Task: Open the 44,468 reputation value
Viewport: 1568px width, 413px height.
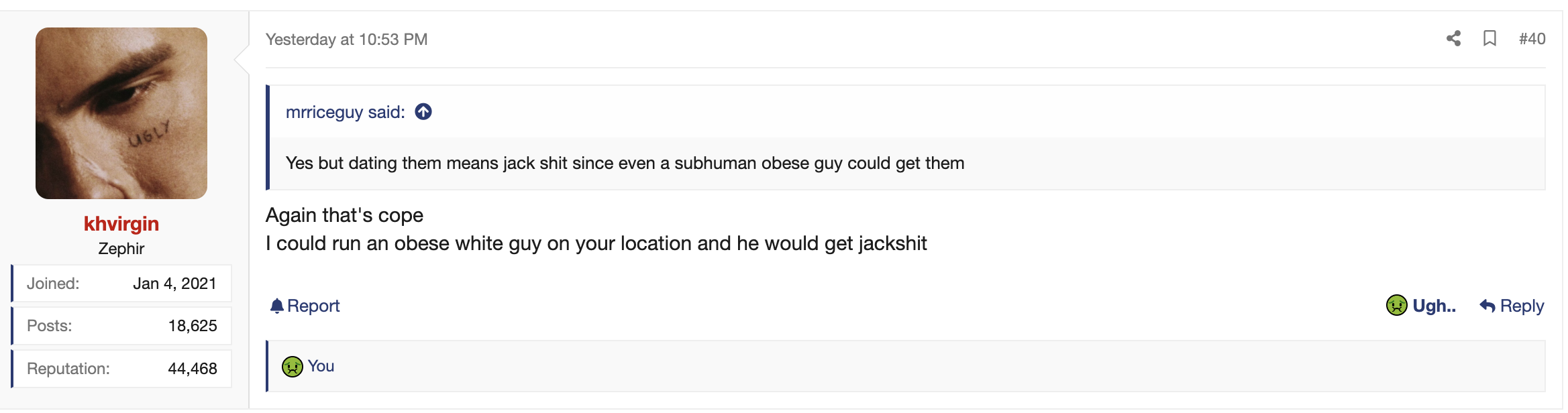Action: click(x=193, y=369)
